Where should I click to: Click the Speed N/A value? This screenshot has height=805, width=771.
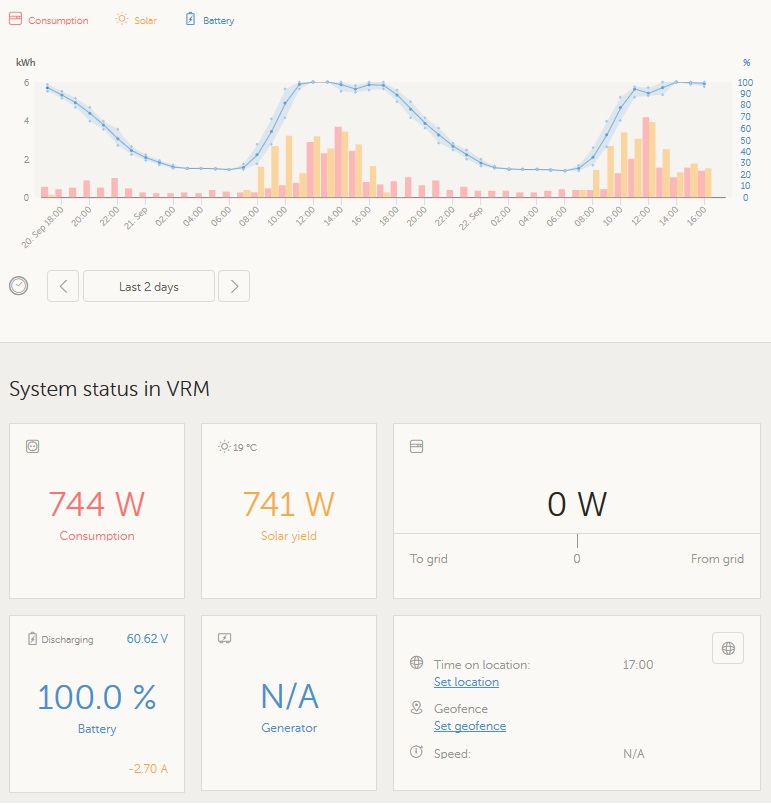633,754
